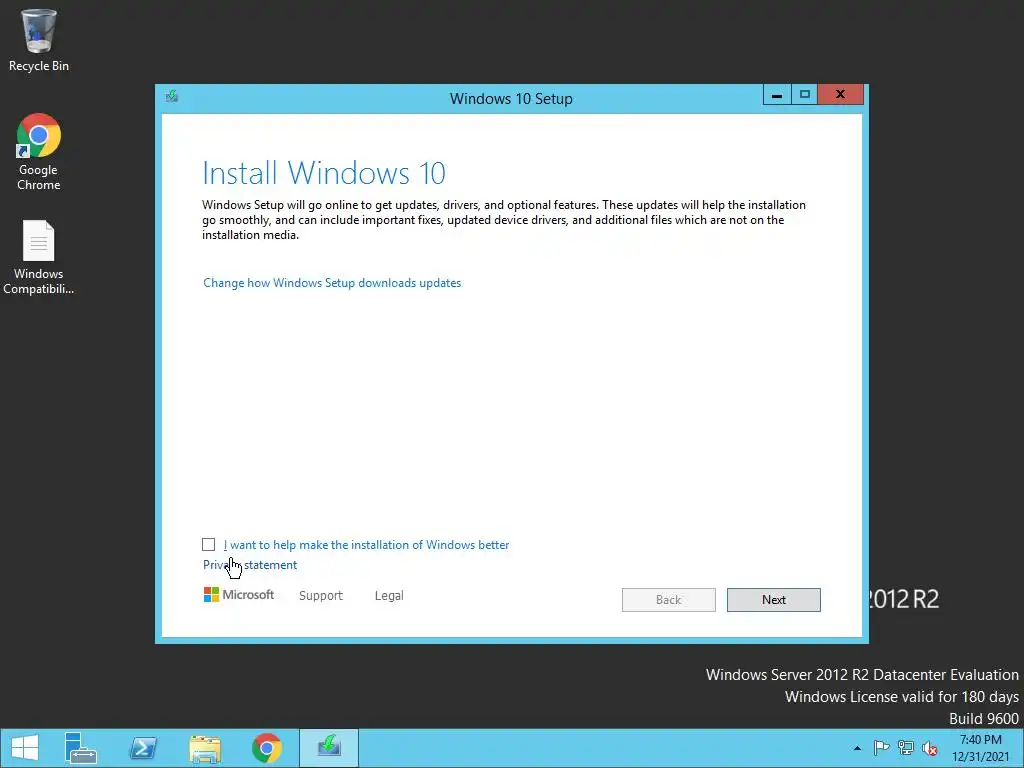The width and height of the screenshot is (1024, 768).
Task: Close the Windows 10 Setup window
Action: pyautogui.click(x=840, y=95)
